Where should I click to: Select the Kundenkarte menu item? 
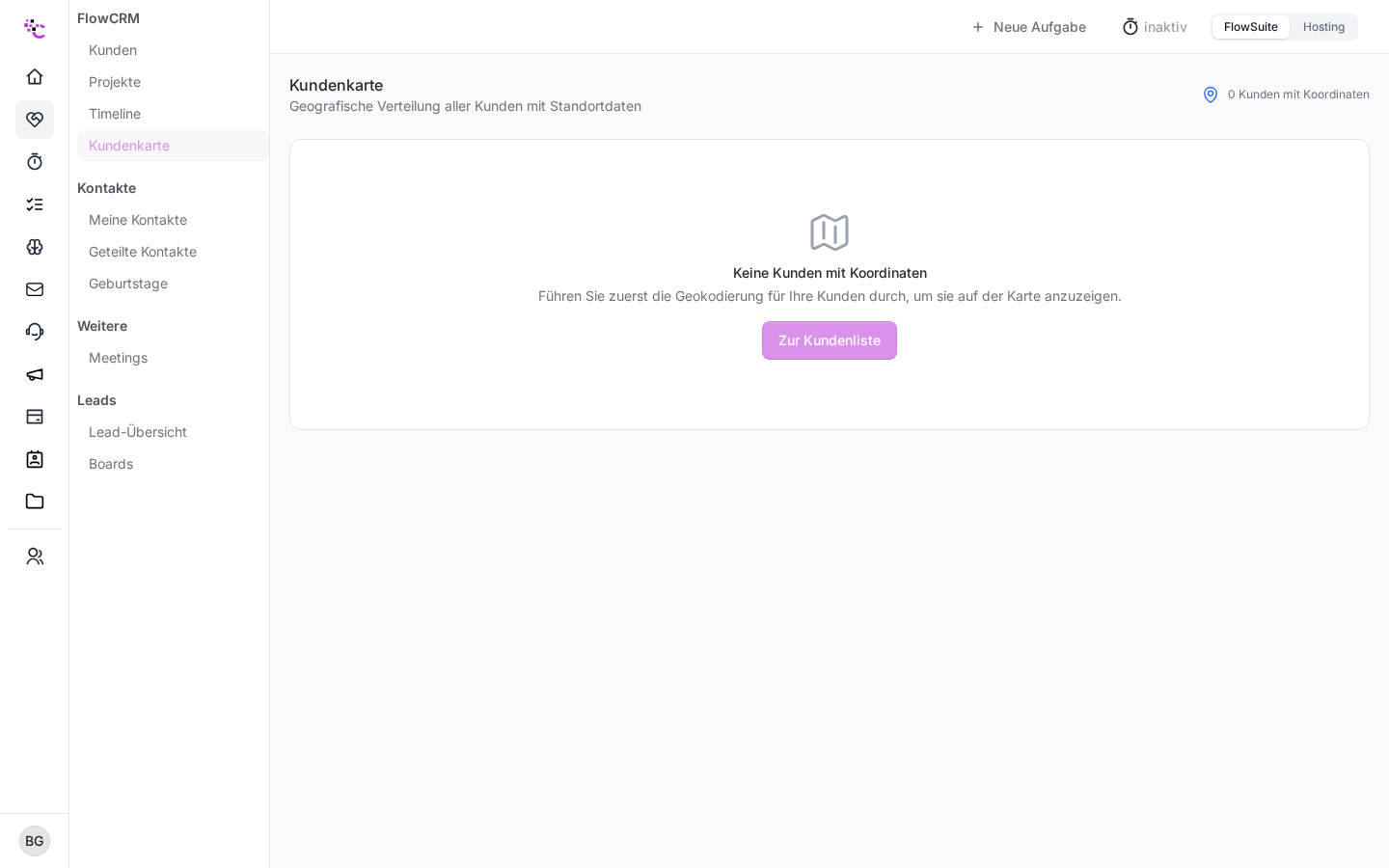[x=173, y=146]
